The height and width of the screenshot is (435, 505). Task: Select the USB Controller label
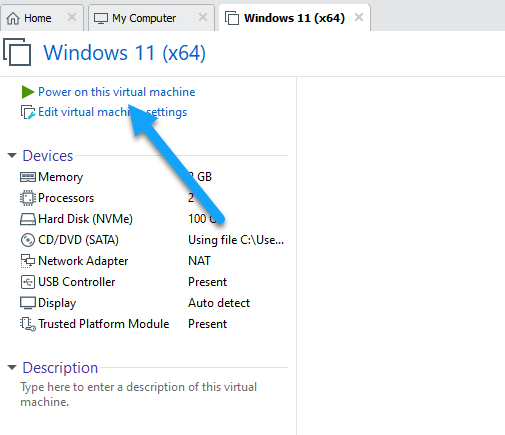pyautogui.click(x=77, y=282)
